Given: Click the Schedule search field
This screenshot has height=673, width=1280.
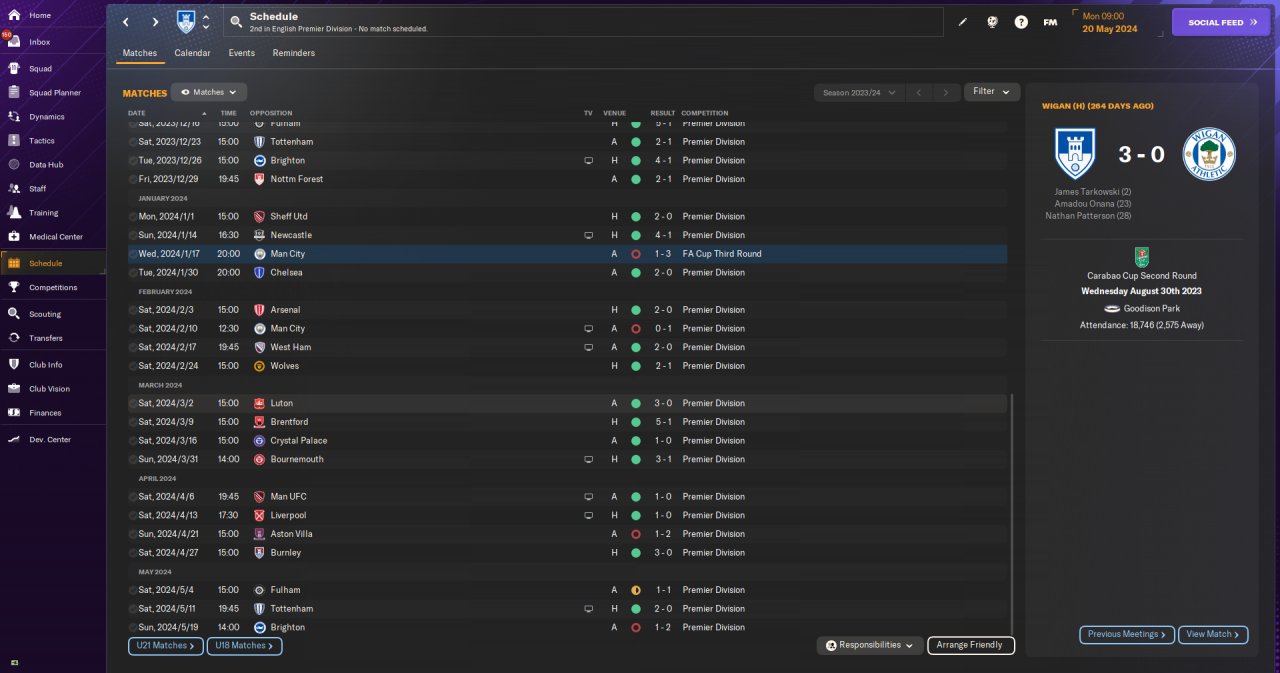Looking at the screenshot, I should pyautogui.click(x=583, y=22).
